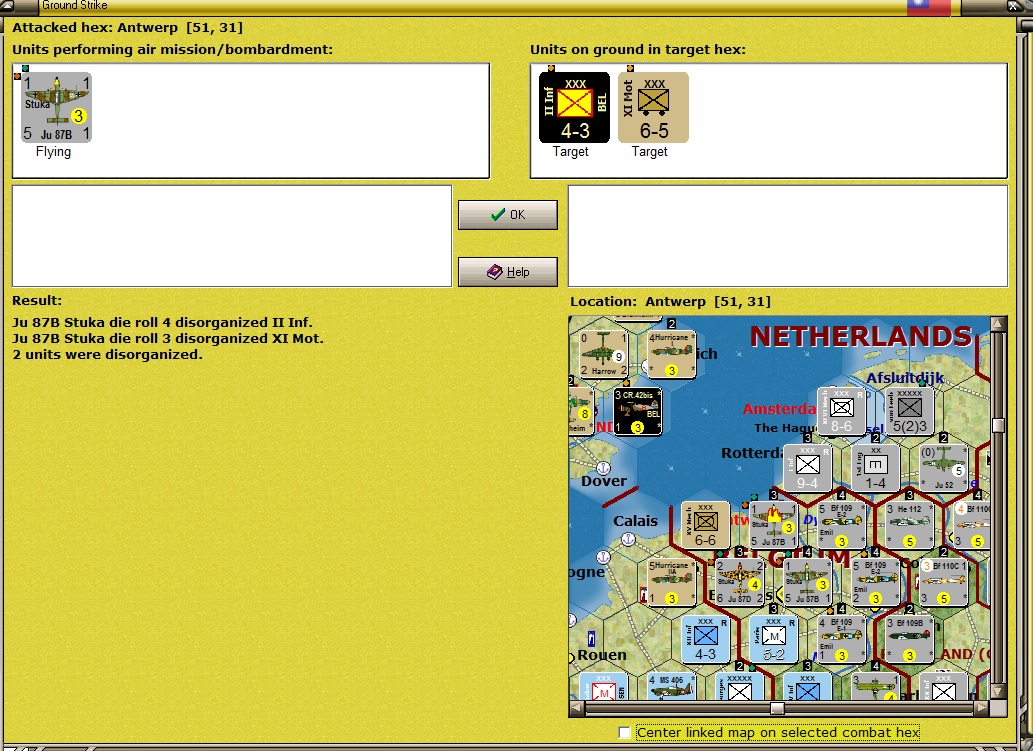
Task: Click the 1-4 engineer division counter
Action: (876, 468)
